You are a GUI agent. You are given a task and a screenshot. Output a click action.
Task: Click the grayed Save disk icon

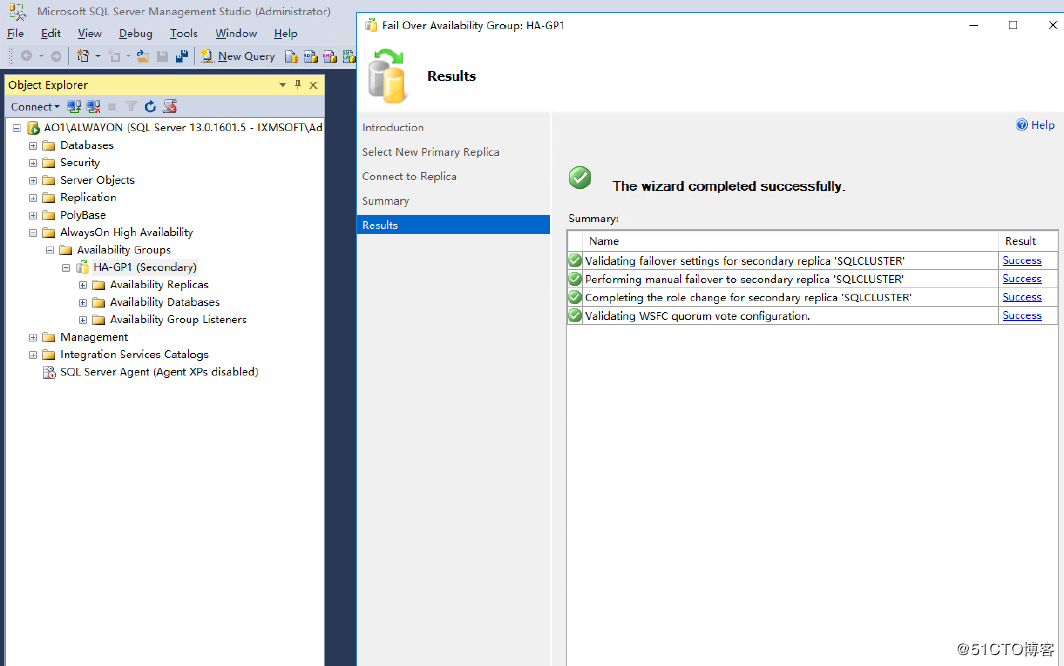(x=162, y=56)
